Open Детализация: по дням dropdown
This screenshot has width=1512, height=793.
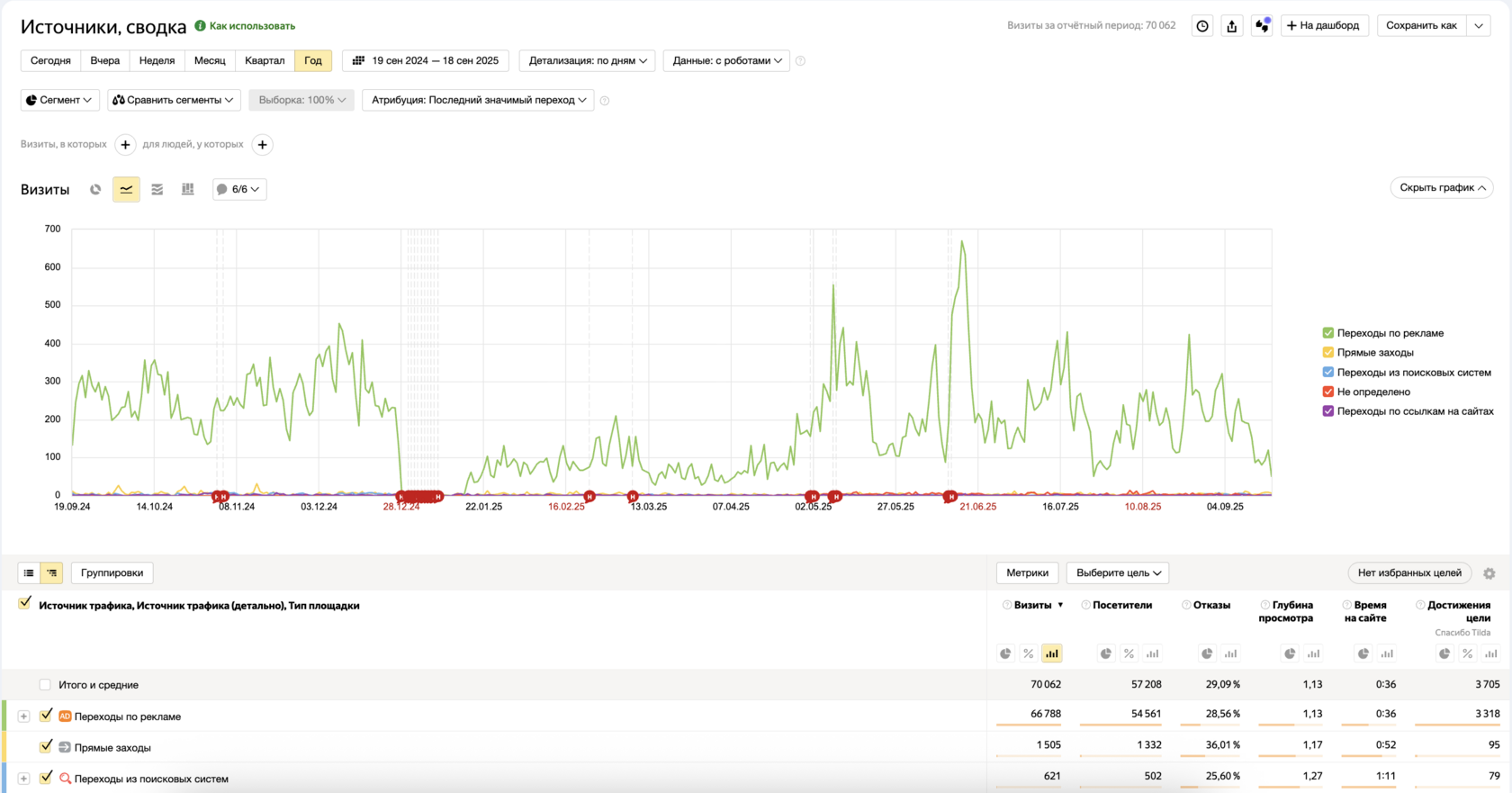(587, 60)
